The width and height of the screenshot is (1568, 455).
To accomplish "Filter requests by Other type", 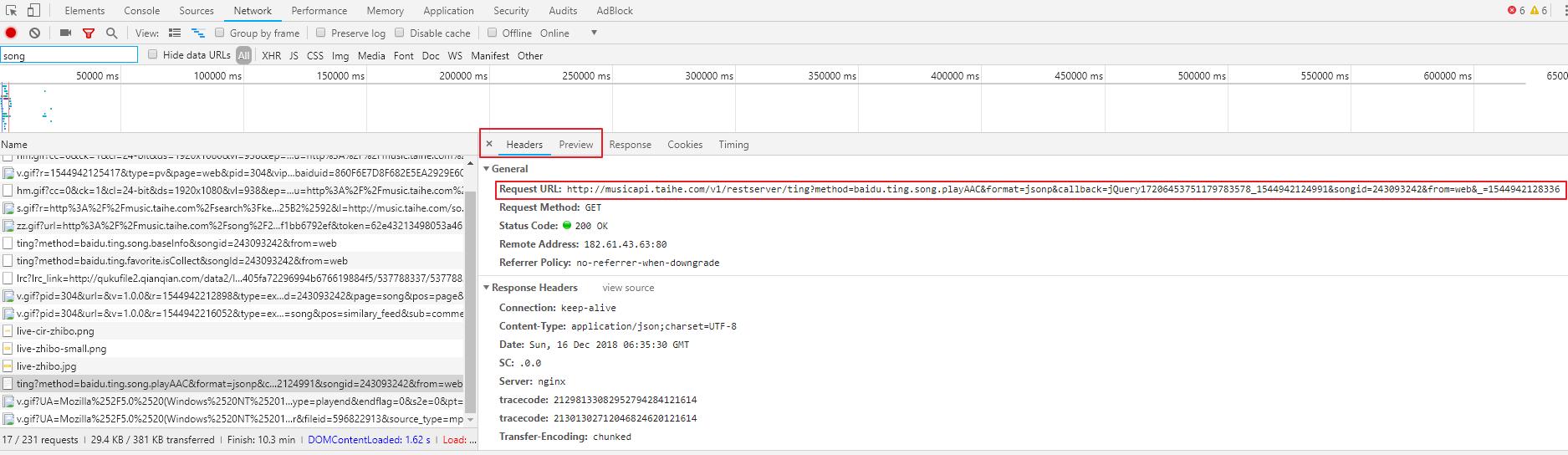I will pyautogui.click(x=530, y=55).
